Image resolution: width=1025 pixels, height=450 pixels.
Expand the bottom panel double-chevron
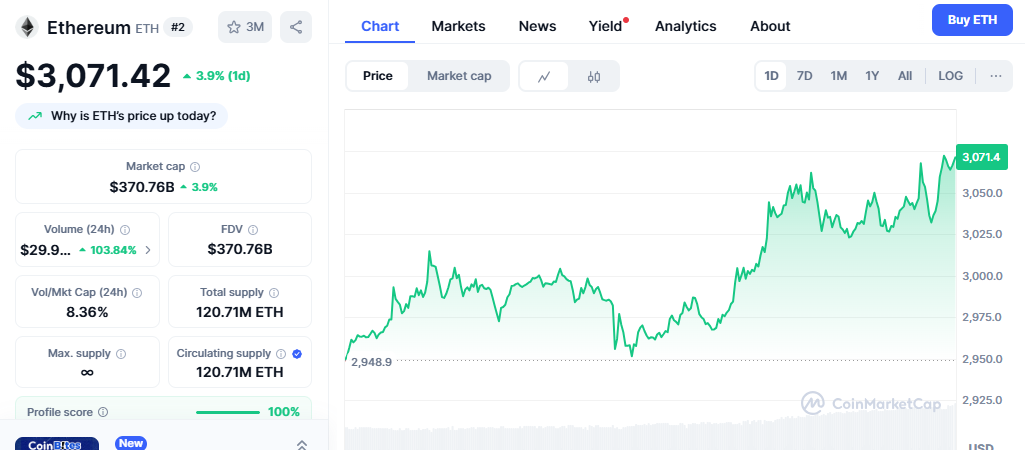(301, 444)
